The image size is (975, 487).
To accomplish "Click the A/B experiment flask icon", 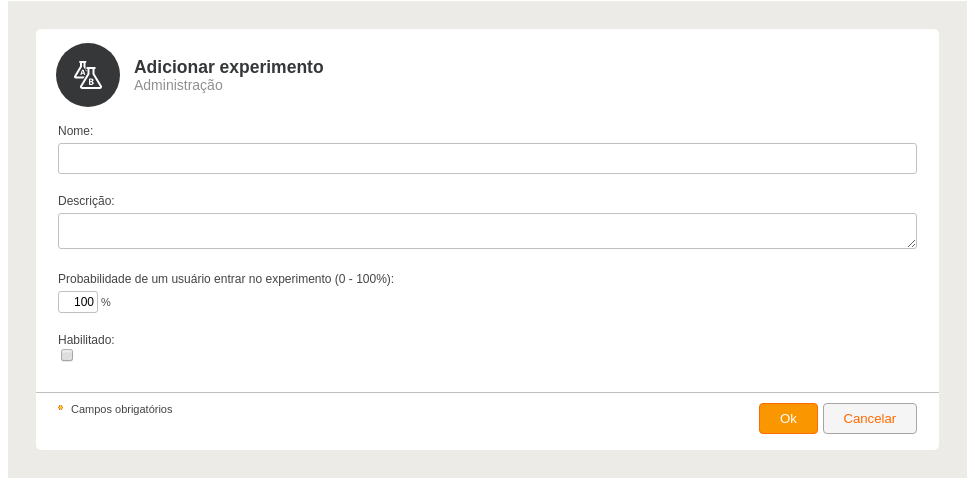I will (88, 75).
